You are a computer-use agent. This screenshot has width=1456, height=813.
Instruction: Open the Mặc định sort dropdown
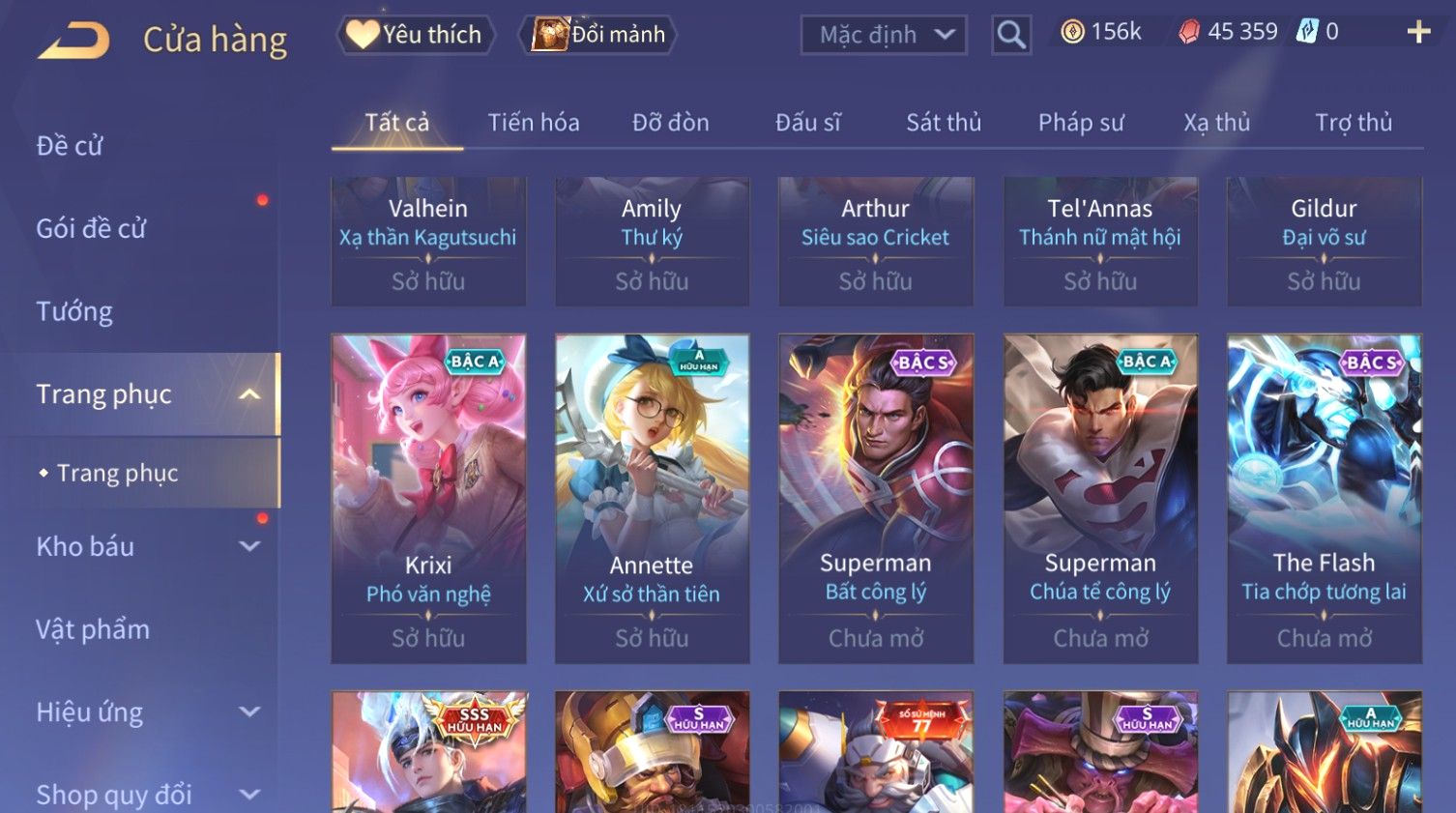[884, 35]
